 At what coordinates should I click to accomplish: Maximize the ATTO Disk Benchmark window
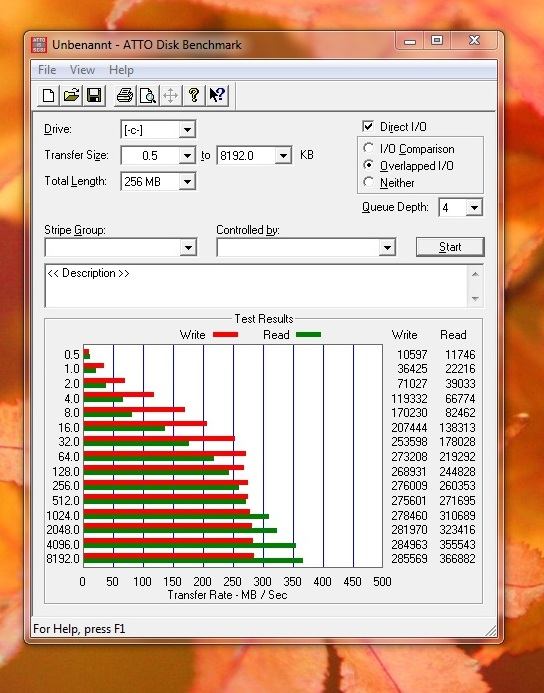click(x=437, y=41)
